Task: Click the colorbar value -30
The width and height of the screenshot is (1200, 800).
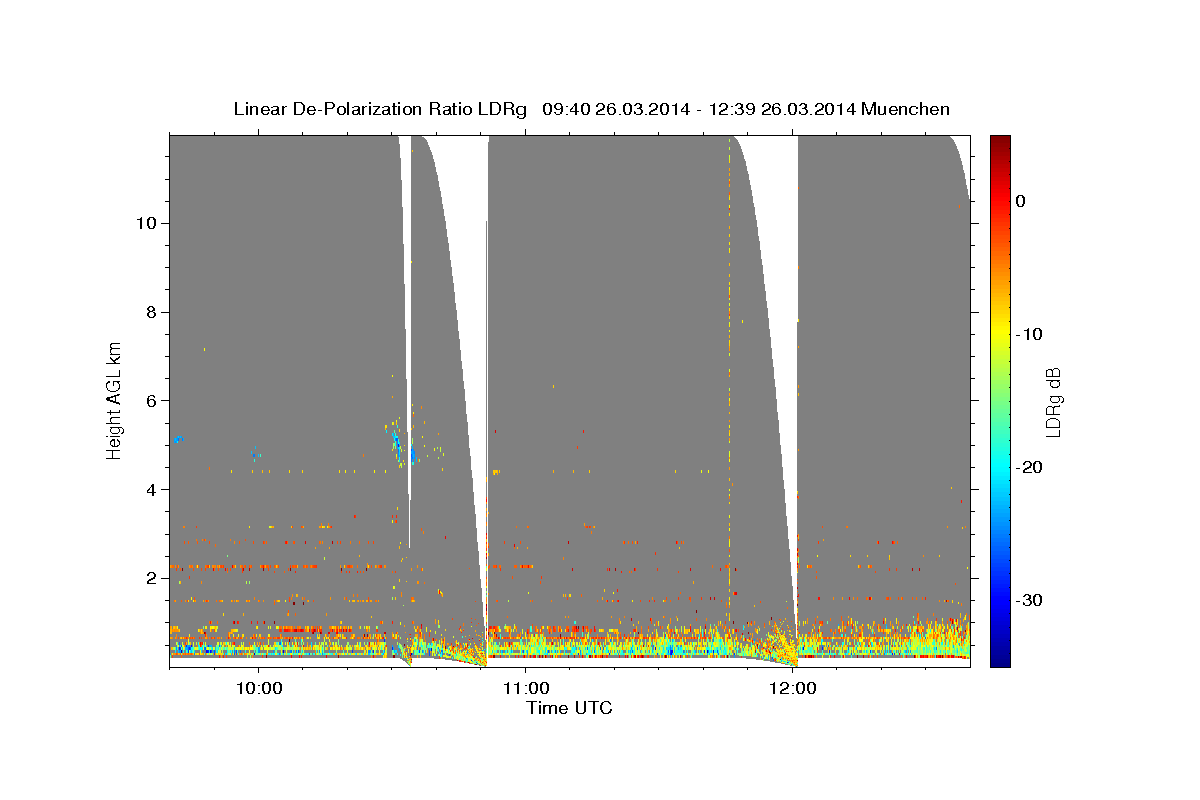Action: 1030,600
